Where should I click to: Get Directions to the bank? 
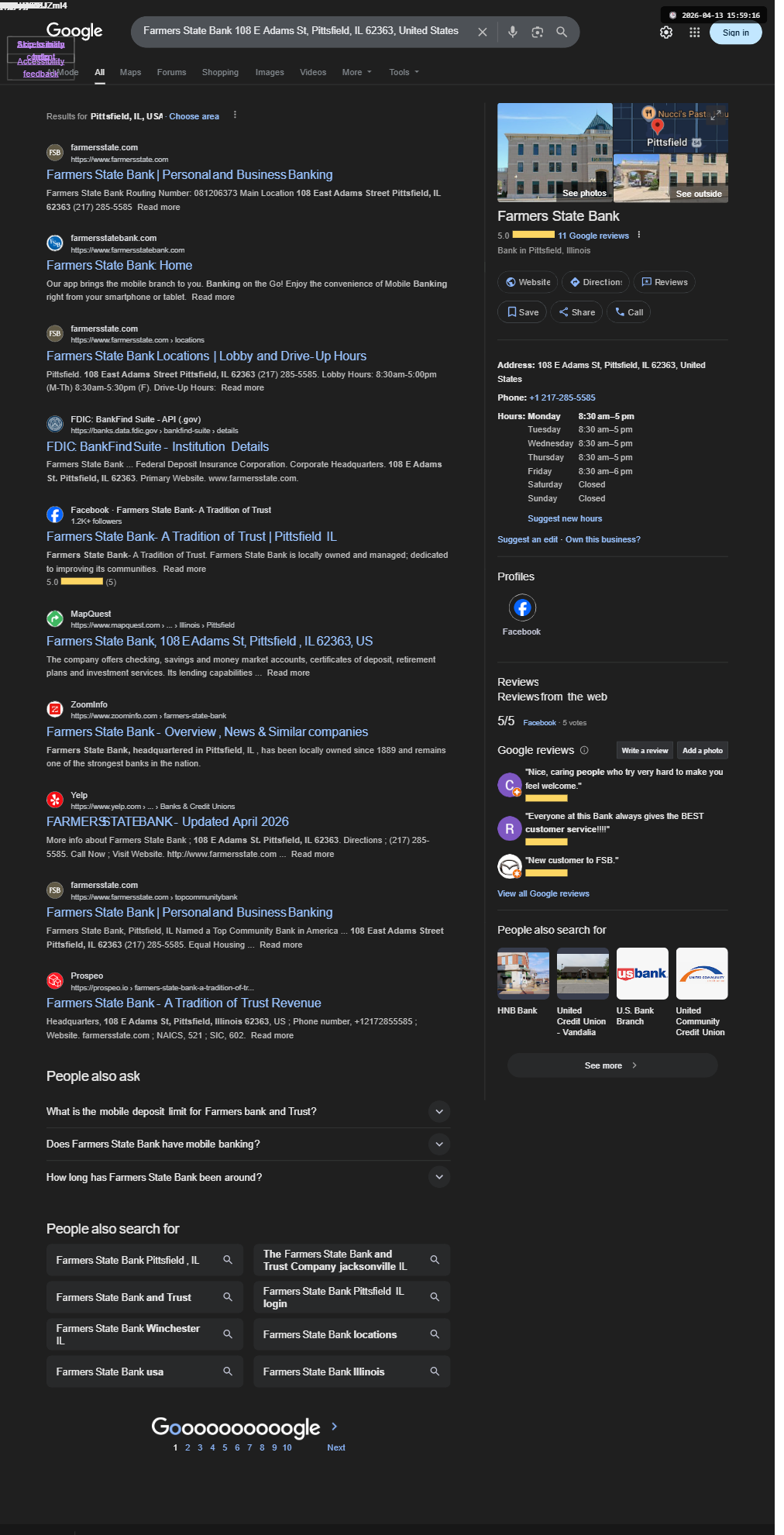tap(596, 282)
